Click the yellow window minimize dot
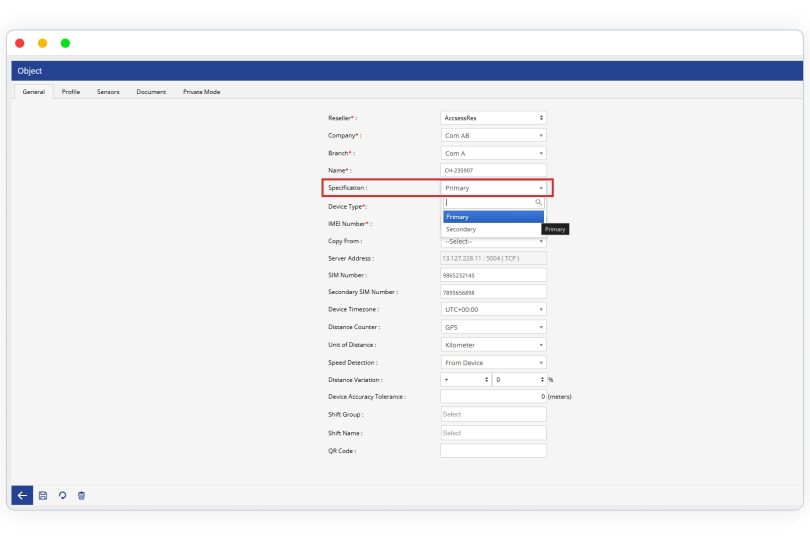810x540 pixels. click(x=42, y=43)
